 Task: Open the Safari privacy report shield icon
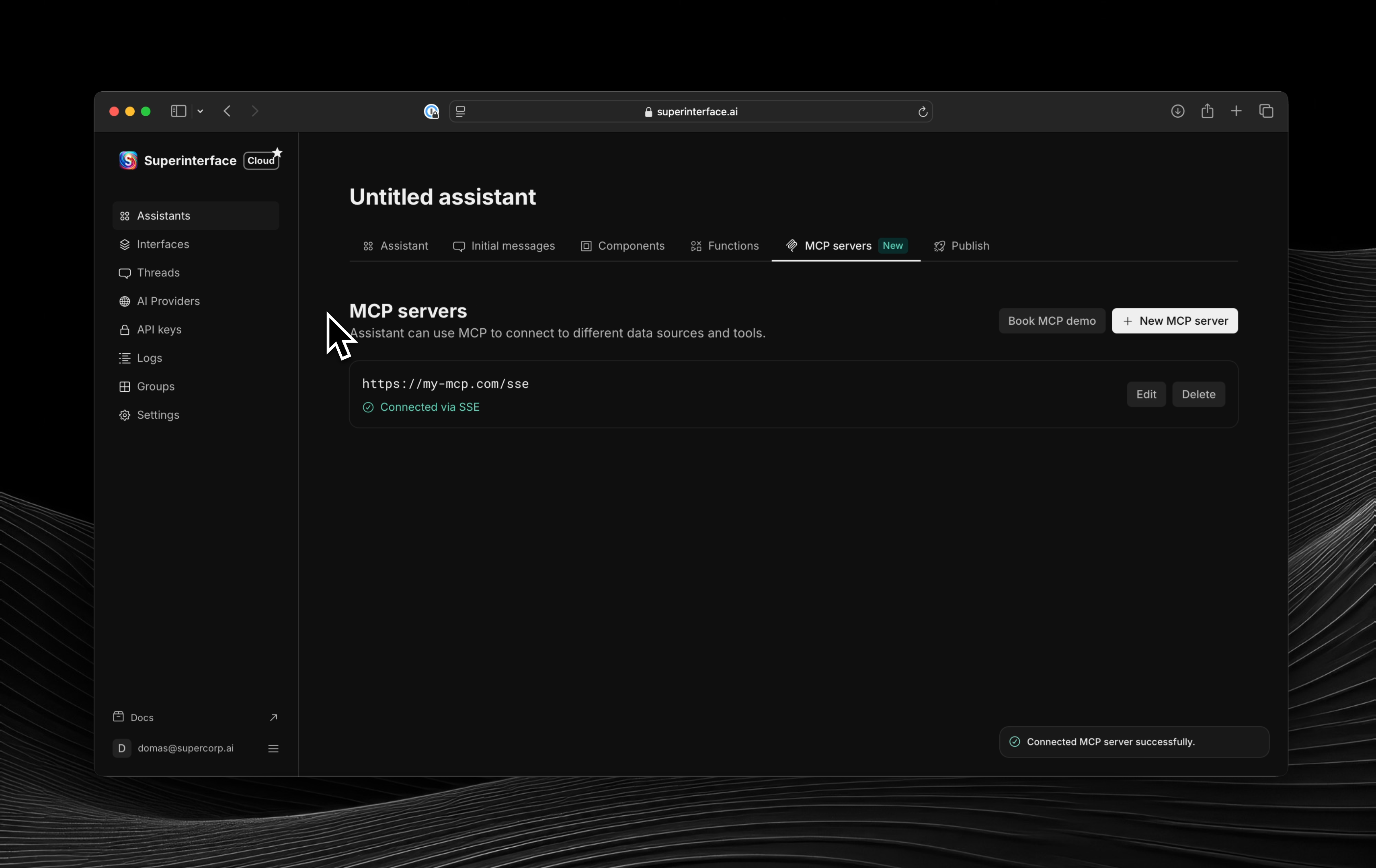(431, 111)
